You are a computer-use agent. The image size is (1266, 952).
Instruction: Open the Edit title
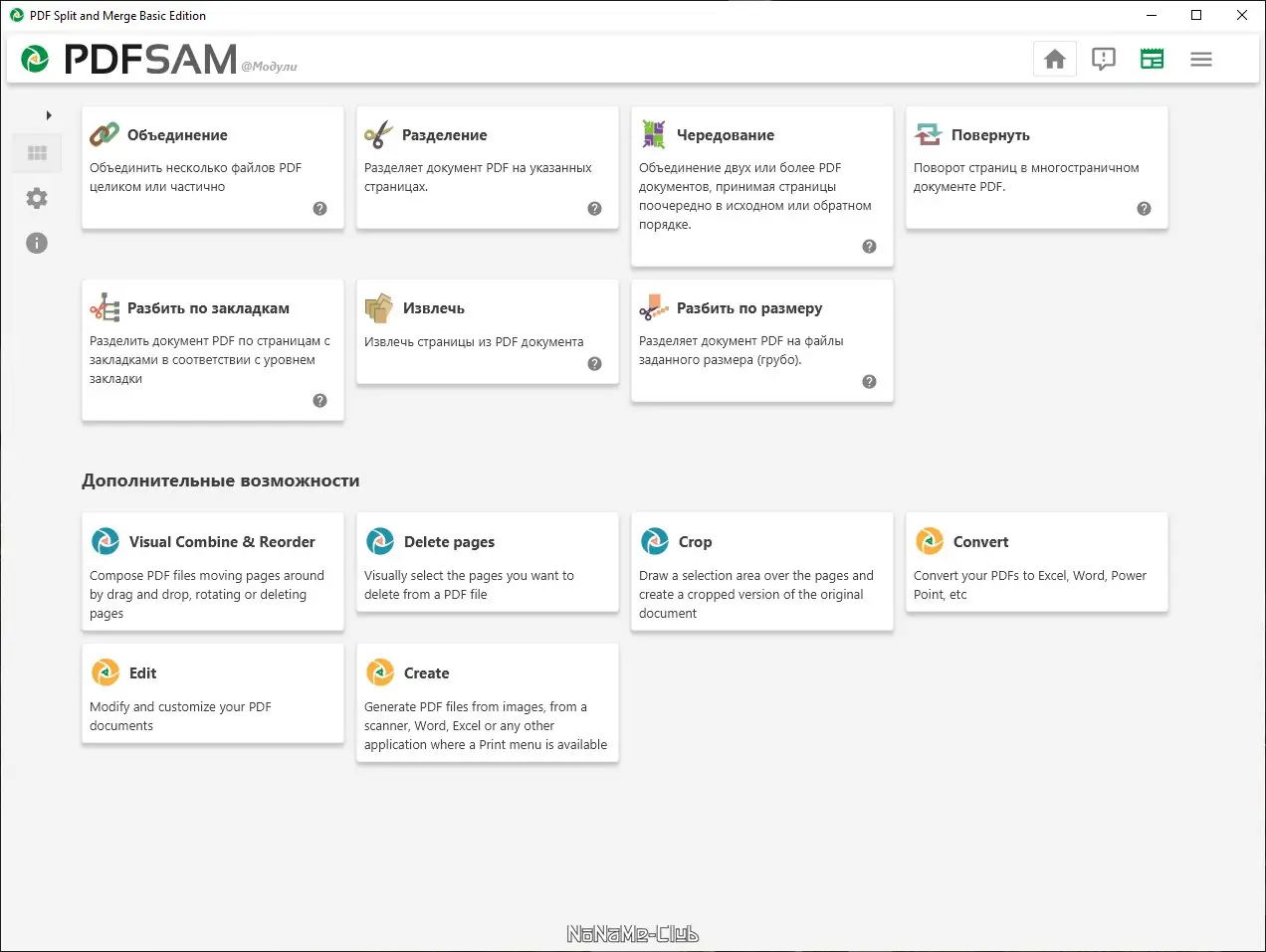click(142, 673)
